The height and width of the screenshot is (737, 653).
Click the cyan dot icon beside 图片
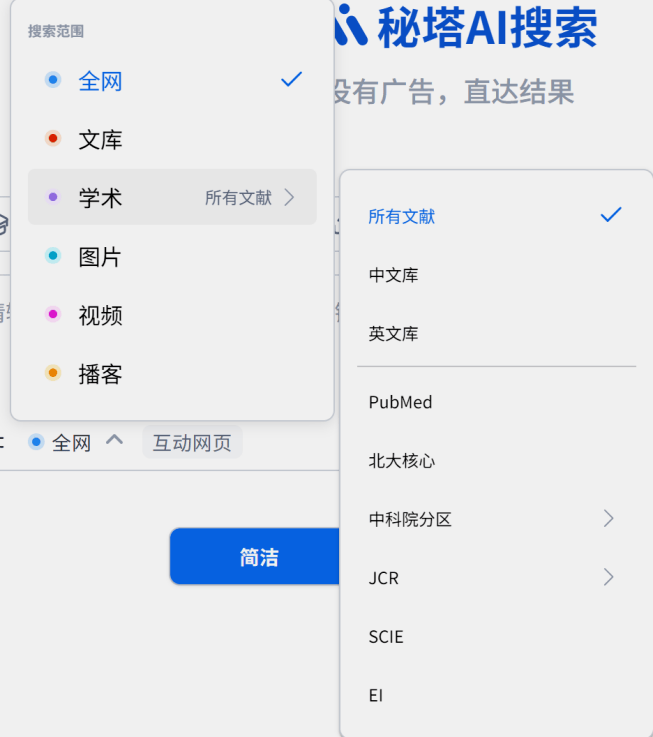pos(53,257)
